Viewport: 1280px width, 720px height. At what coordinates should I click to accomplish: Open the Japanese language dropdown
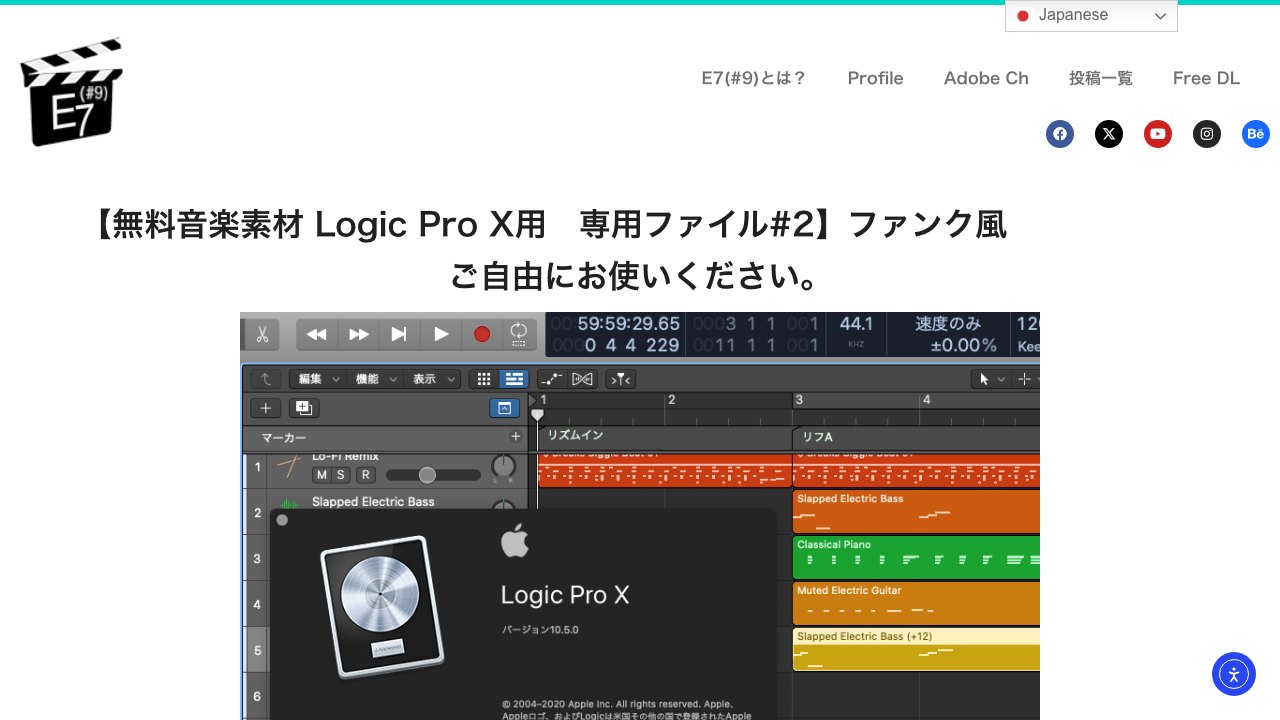pos(1091,16)
